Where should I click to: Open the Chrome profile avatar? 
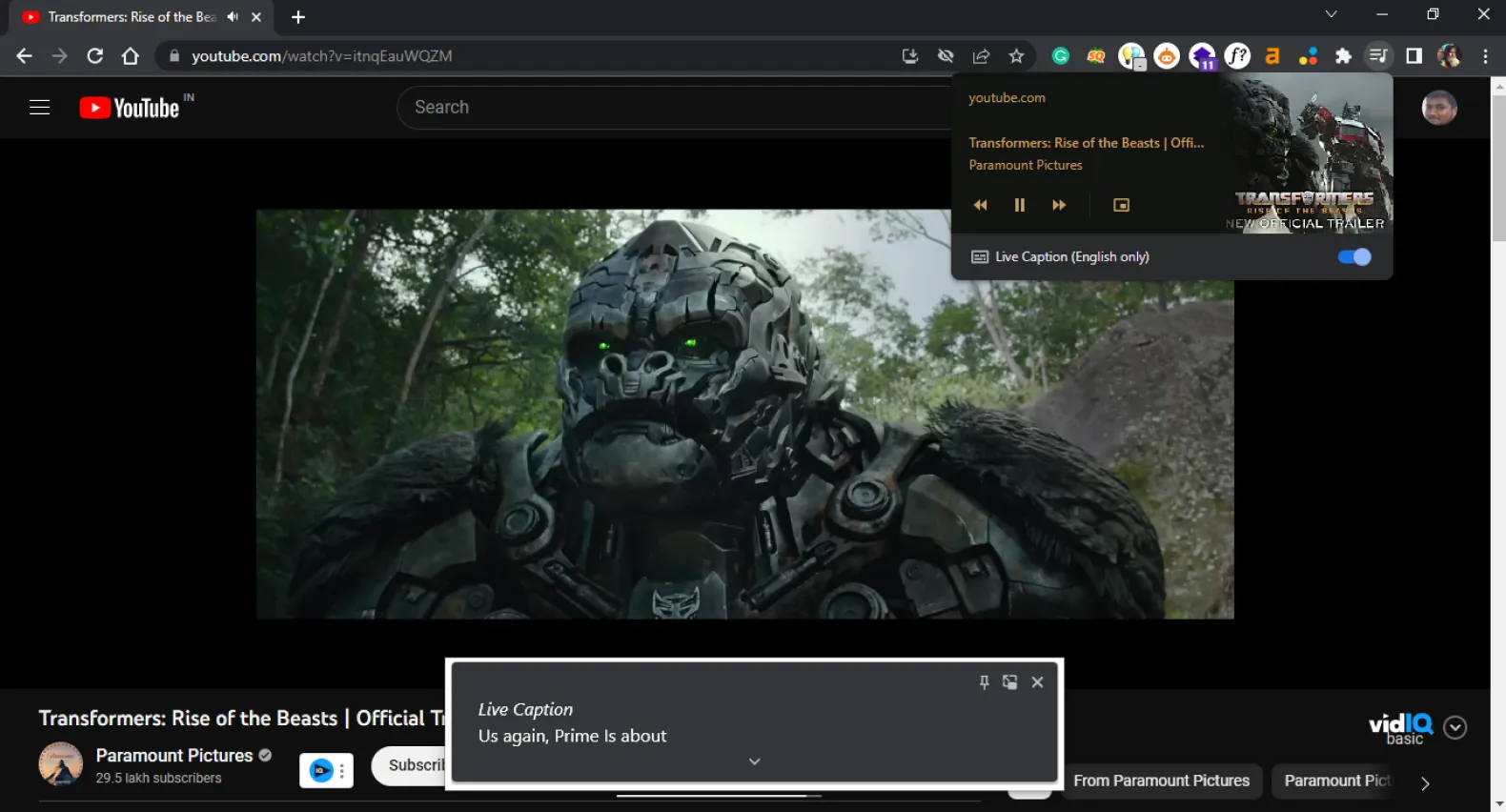(x=1450, y=56)
